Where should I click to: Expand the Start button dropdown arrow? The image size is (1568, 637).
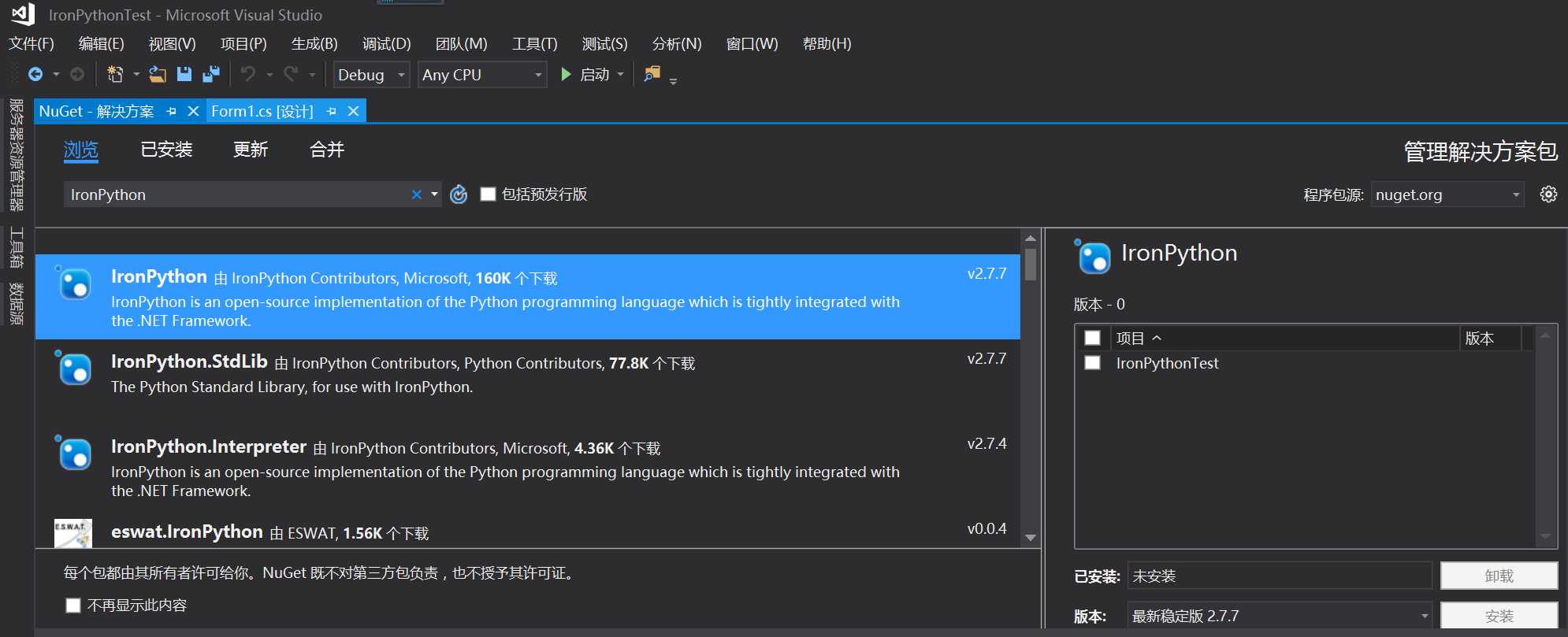point(621,75)
